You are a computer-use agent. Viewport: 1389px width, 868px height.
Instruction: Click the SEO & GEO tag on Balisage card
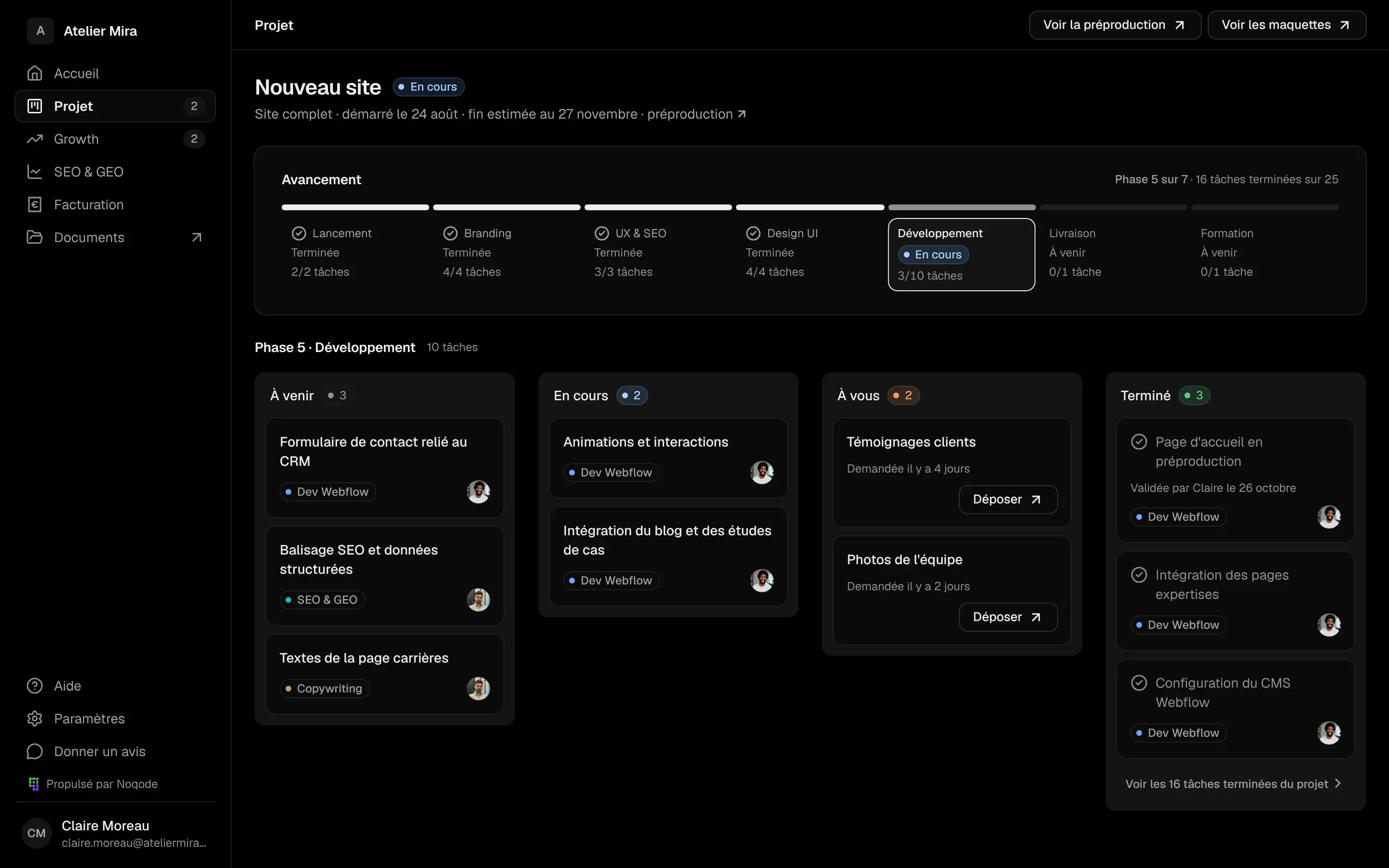coord(322,599)
